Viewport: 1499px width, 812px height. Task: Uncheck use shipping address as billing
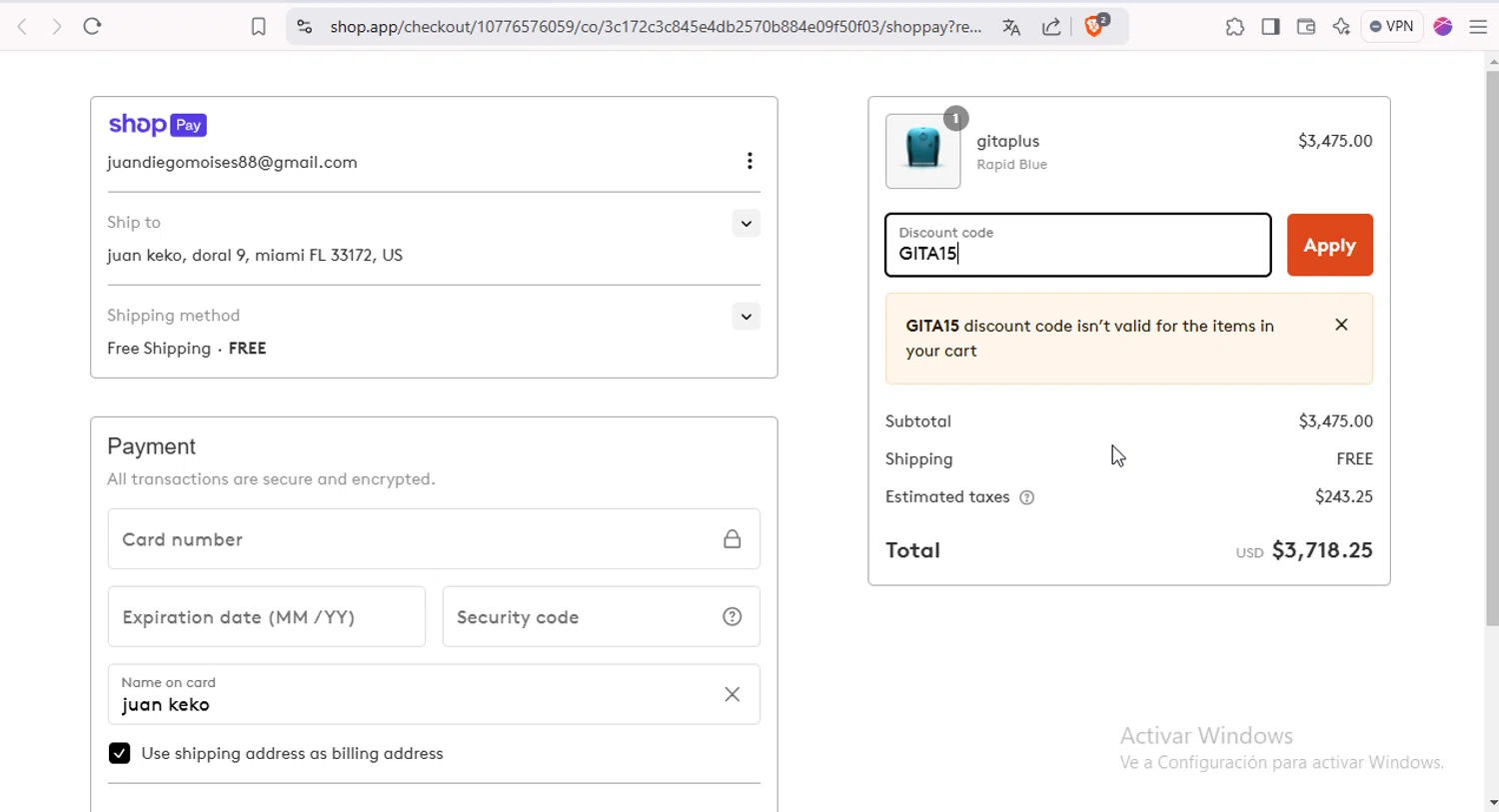(x=119, y=753)
